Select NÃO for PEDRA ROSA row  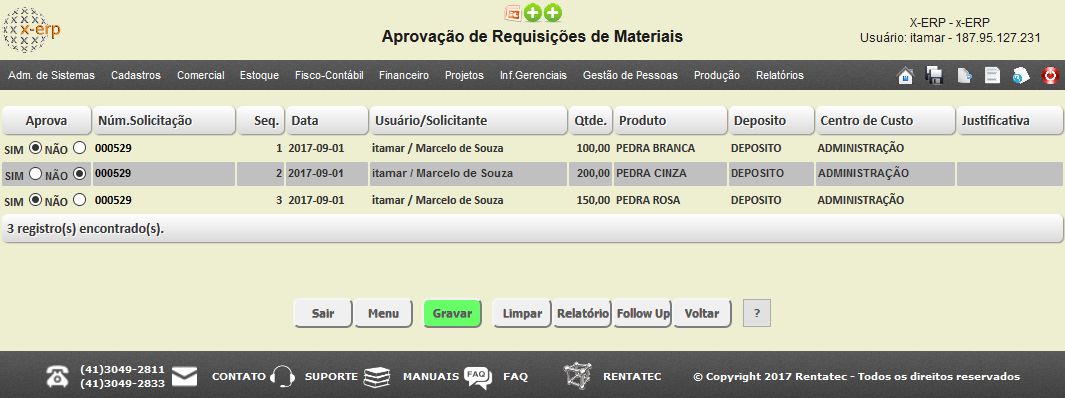coord(79,200)
